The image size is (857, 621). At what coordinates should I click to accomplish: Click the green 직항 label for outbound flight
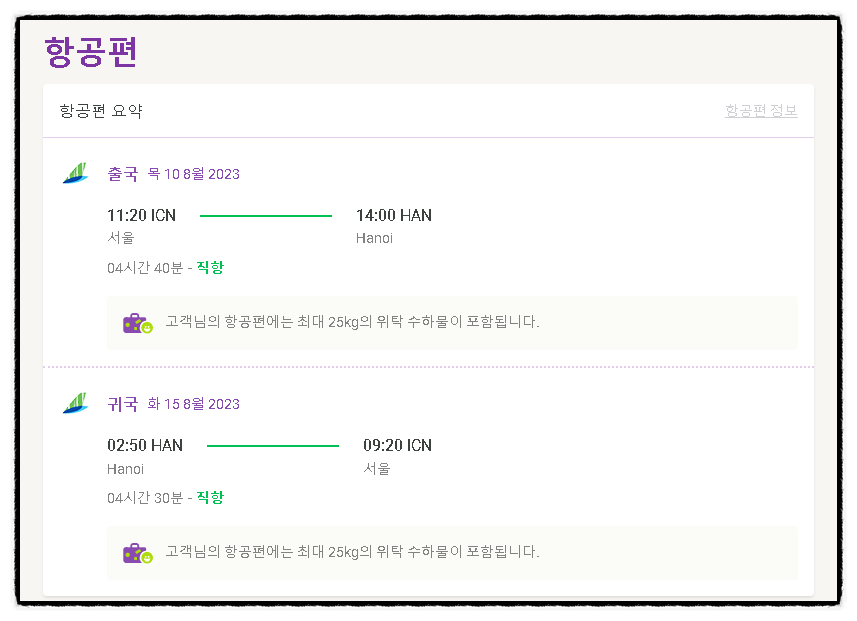[210, 267]
